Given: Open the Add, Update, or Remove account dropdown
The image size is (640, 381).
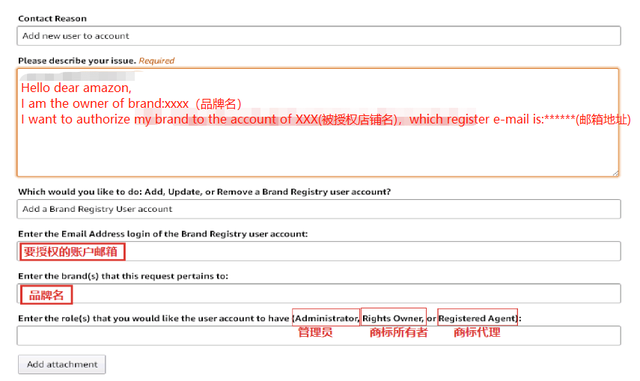Looking at the screenshot, I should [x=319, y=209].
